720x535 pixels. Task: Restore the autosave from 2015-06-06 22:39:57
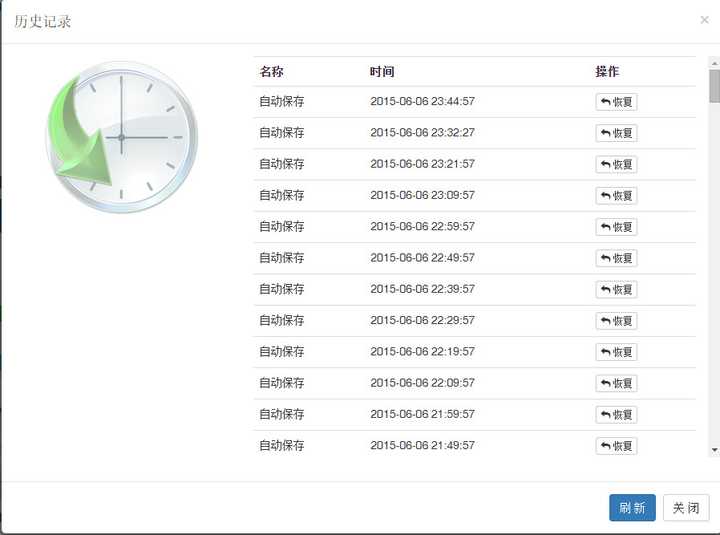616,289
